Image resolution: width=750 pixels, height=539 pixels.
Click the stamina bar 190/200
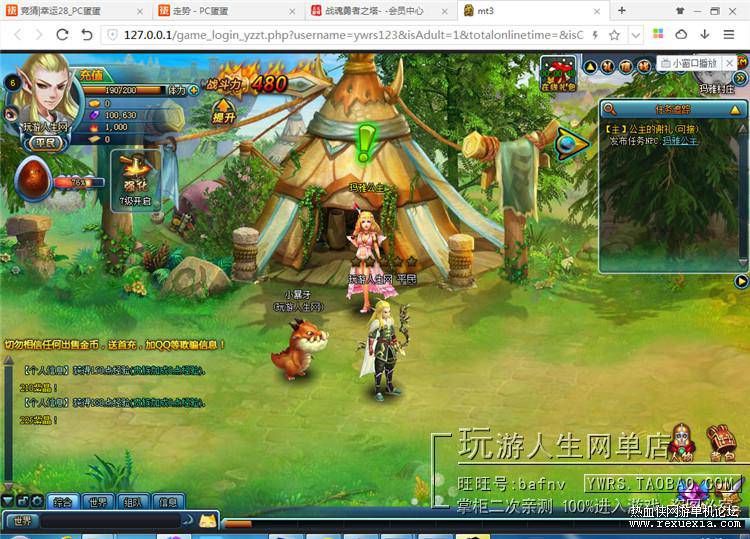coord(123,90)
